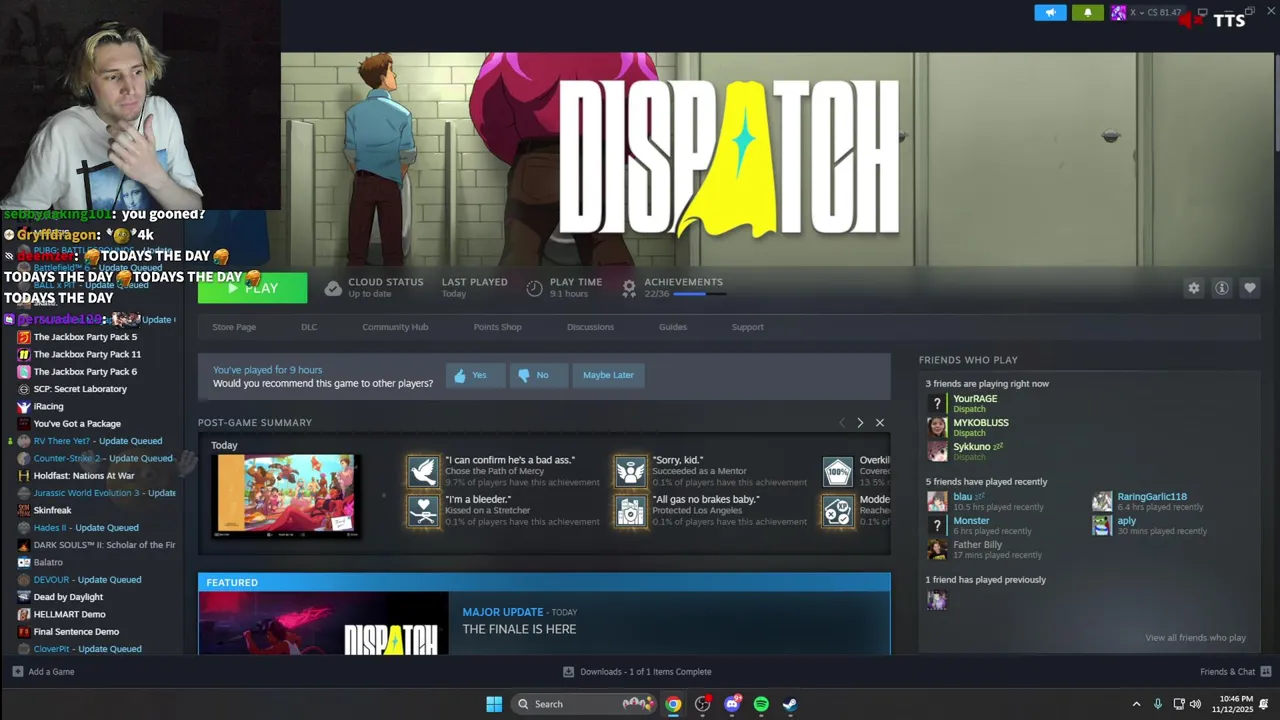Click the Steam taskbar icon

[x=790, y=704]
